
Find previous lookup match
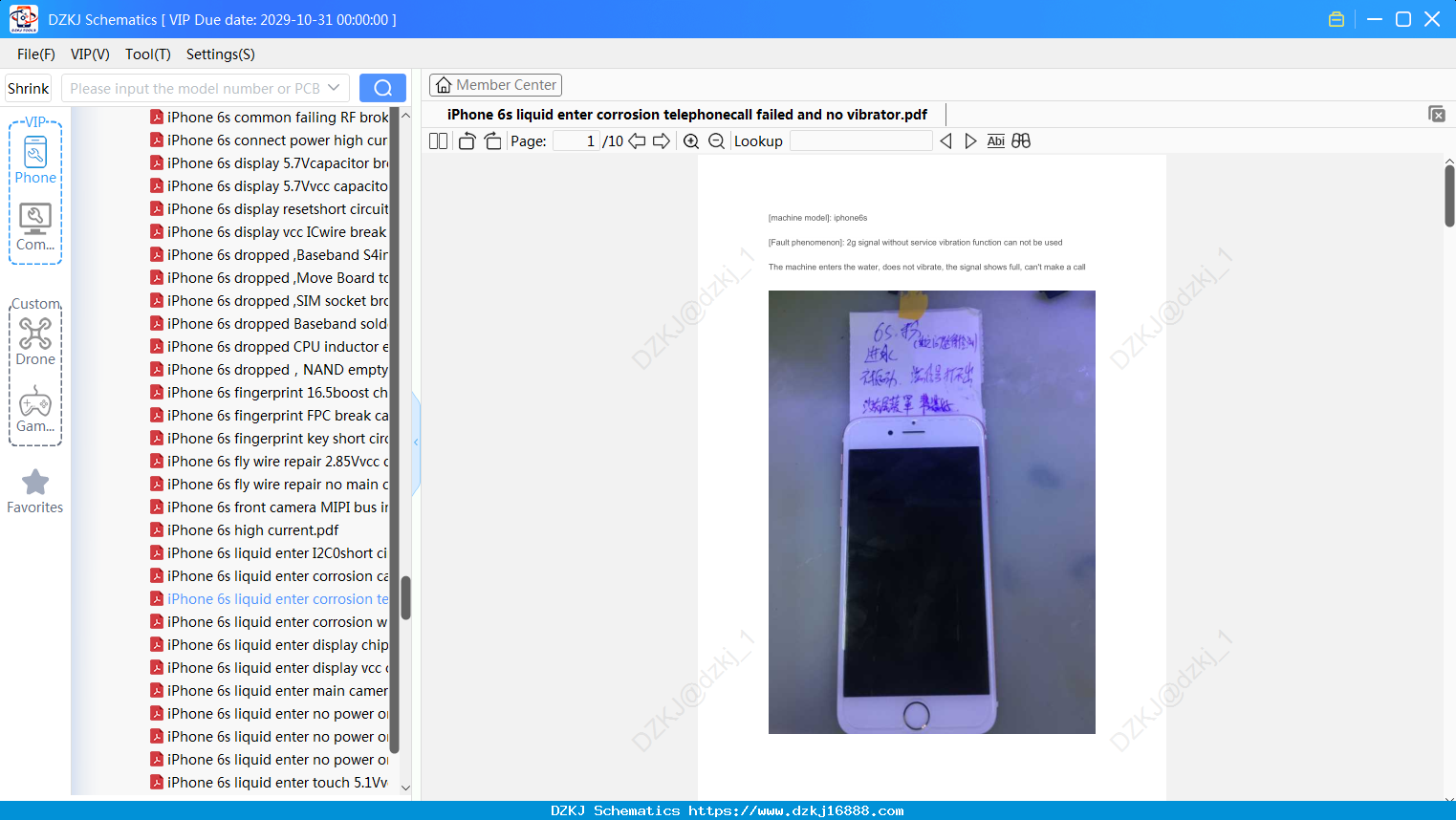click(x=945, y=141)
